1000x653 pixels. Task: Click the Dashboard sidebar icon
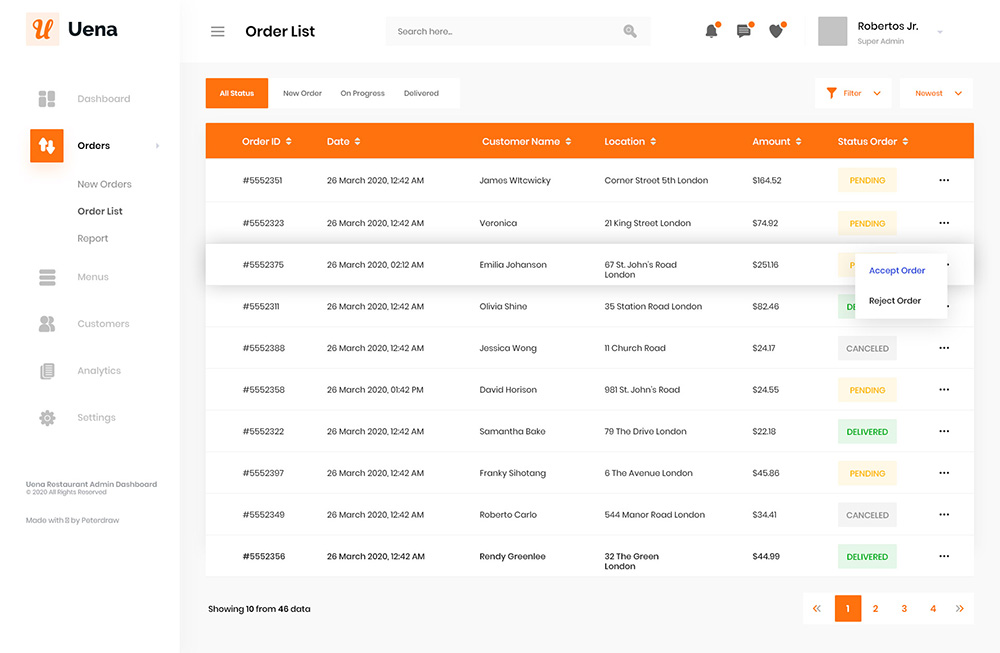(47, 99)
